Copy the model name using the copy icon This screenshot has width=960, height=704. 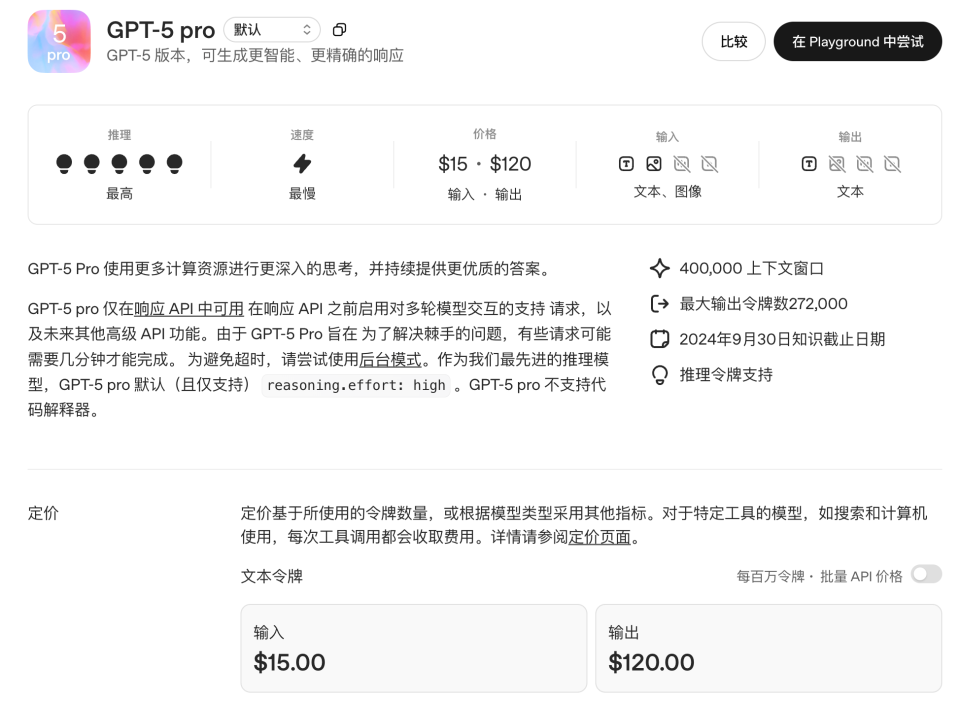pyautogui.click(x=338, y=30)
